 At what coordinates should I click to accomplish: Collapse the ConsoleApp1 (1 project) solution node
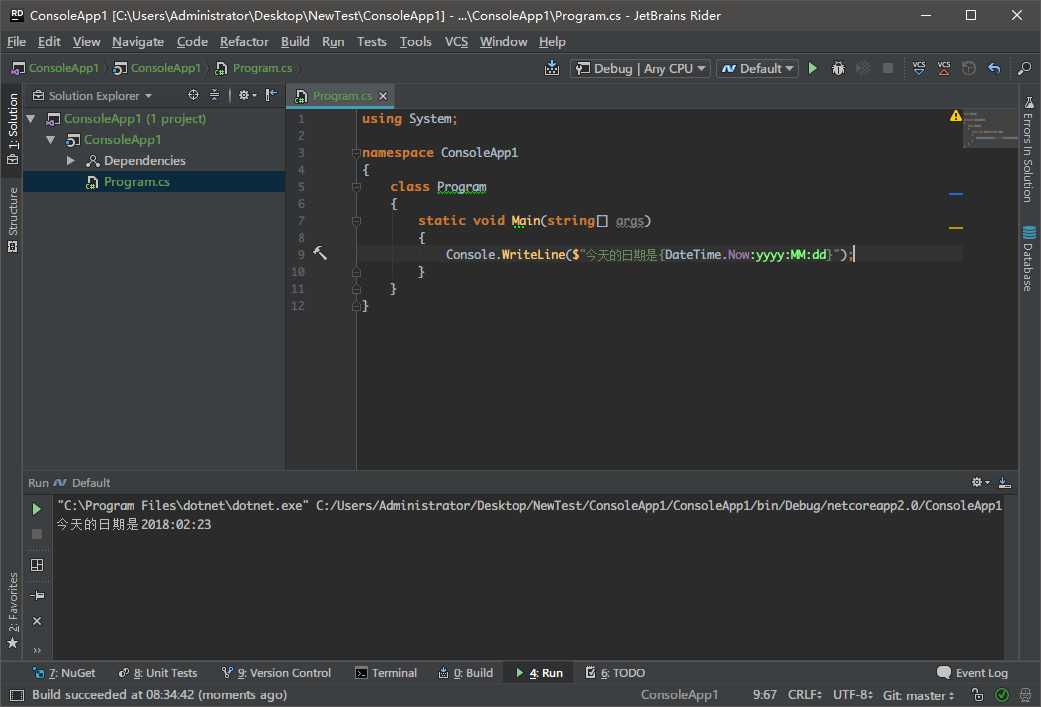click(31, 119)
